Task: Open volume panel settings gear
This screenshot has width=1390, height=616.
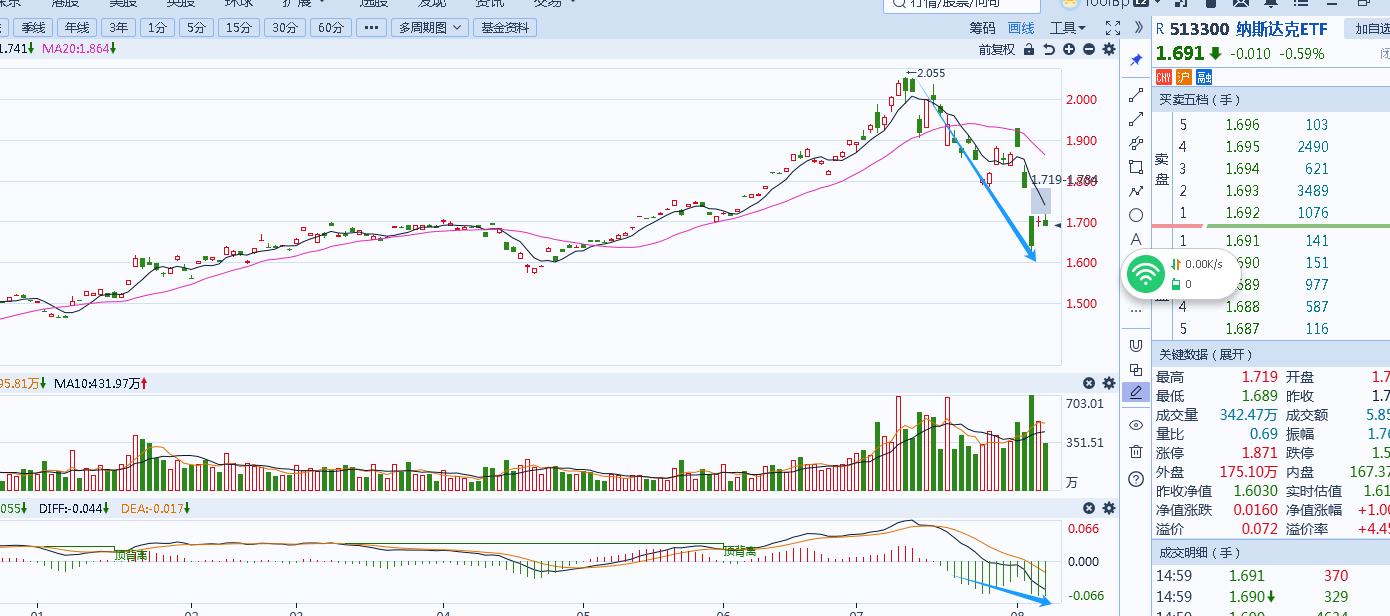Action: [1108, 383]
